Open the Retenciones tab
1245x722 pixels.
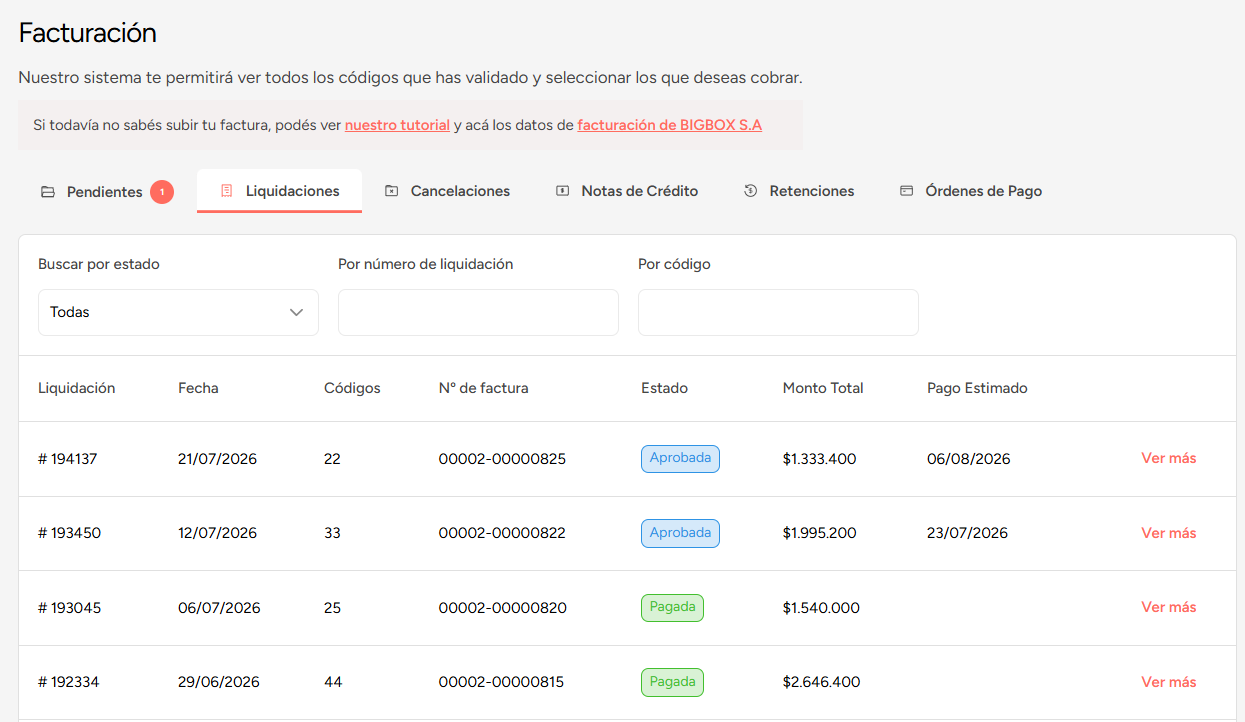coord(799,190)
